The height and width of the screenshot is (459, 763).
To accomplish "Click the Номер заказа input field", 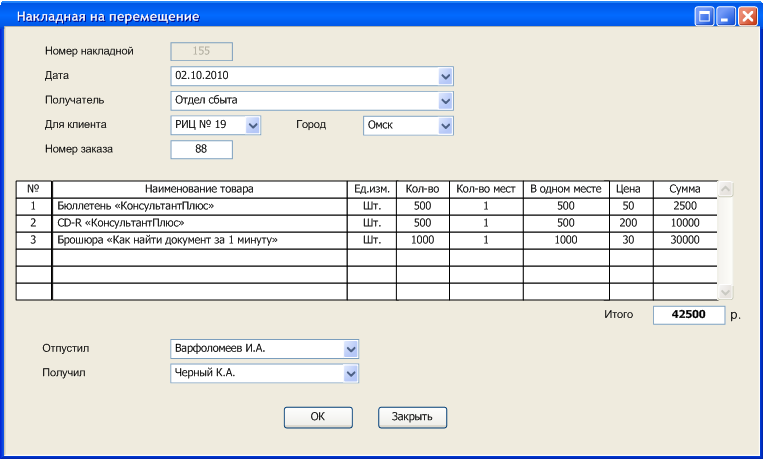I will (x=202, y=150).
